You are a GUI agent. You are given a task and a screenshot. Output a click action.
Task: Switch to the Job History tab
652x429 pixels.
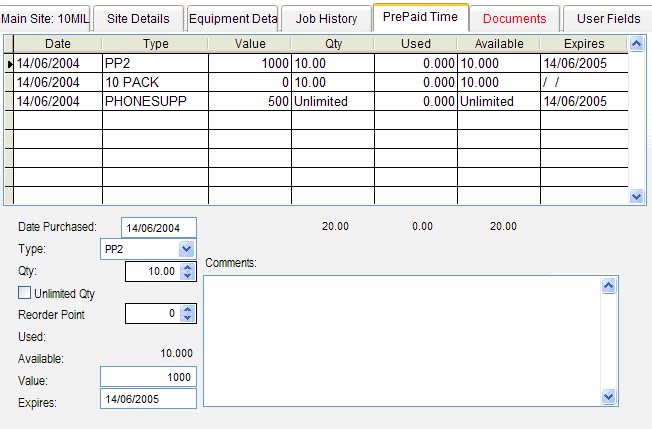(326, 18)
